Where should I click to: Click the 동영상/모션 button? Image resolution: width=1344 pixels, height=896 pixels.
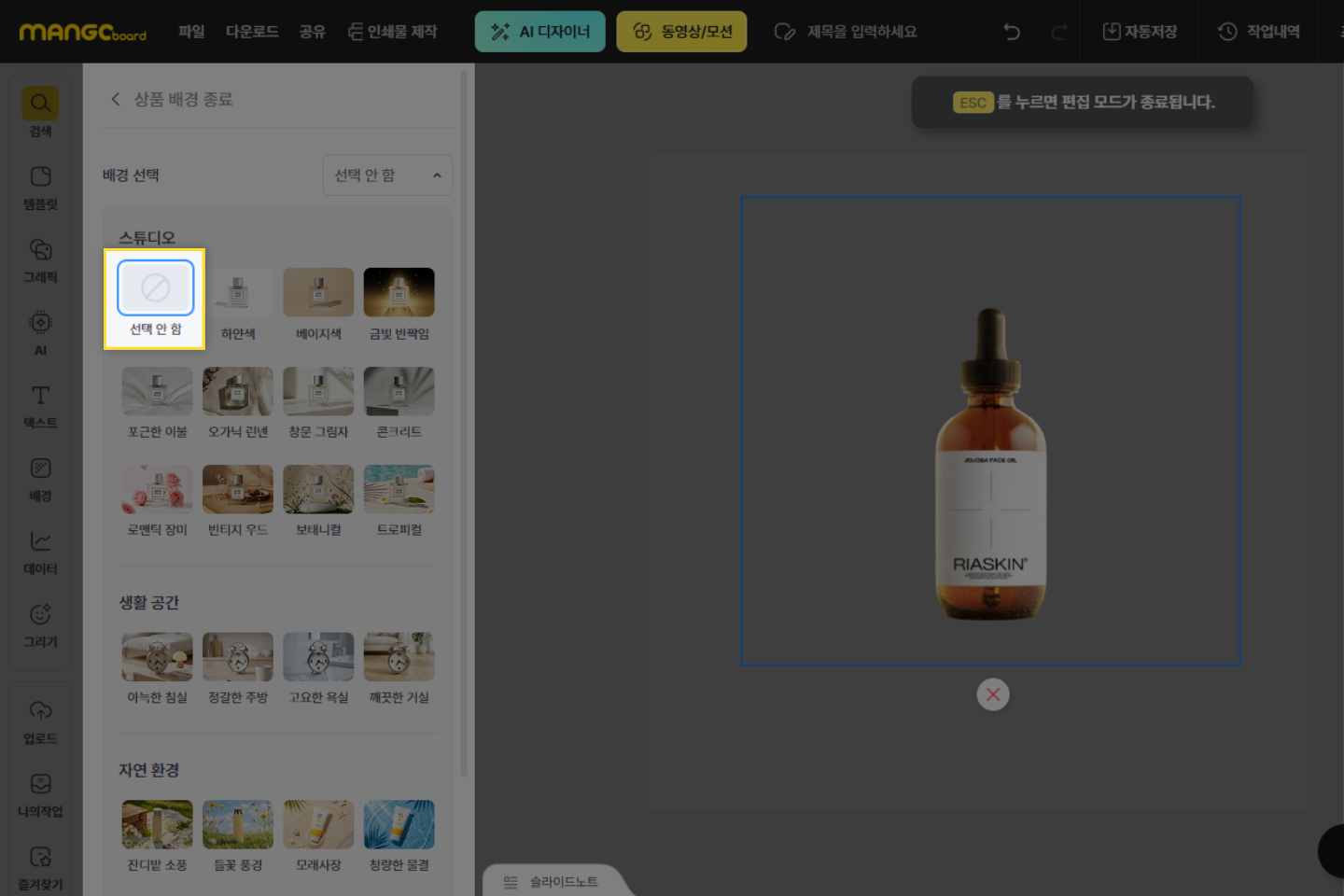click(681, 32)
